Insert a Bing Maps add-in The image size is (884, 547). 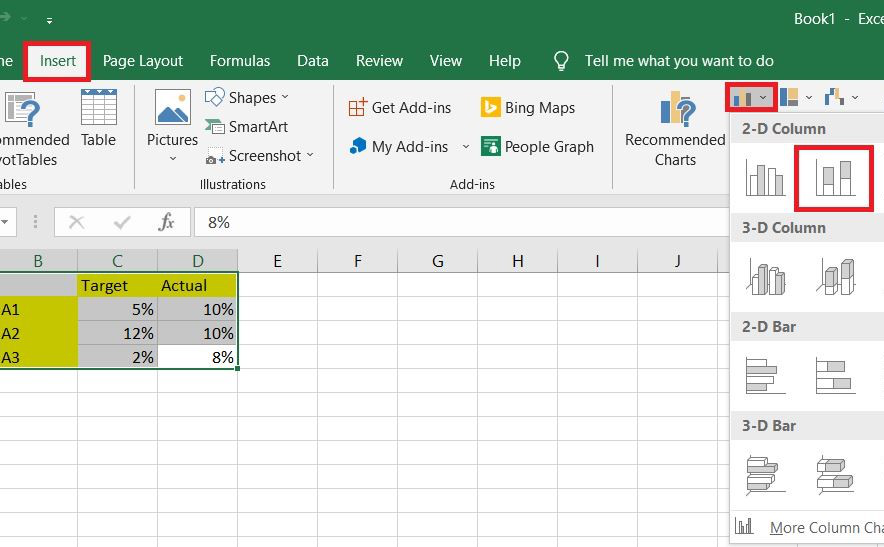click(x=528, y=108)
